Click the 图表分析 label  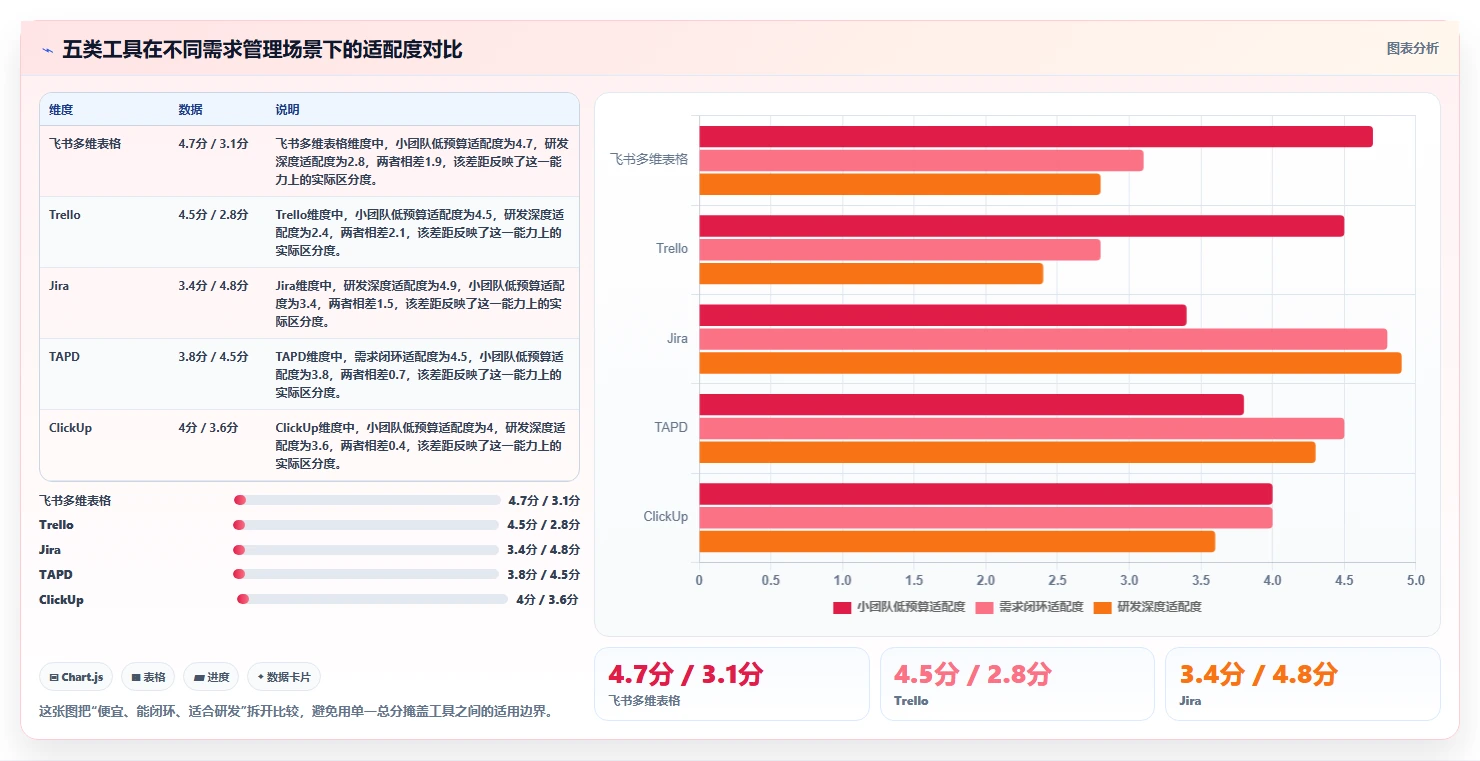pos(1412,48)
